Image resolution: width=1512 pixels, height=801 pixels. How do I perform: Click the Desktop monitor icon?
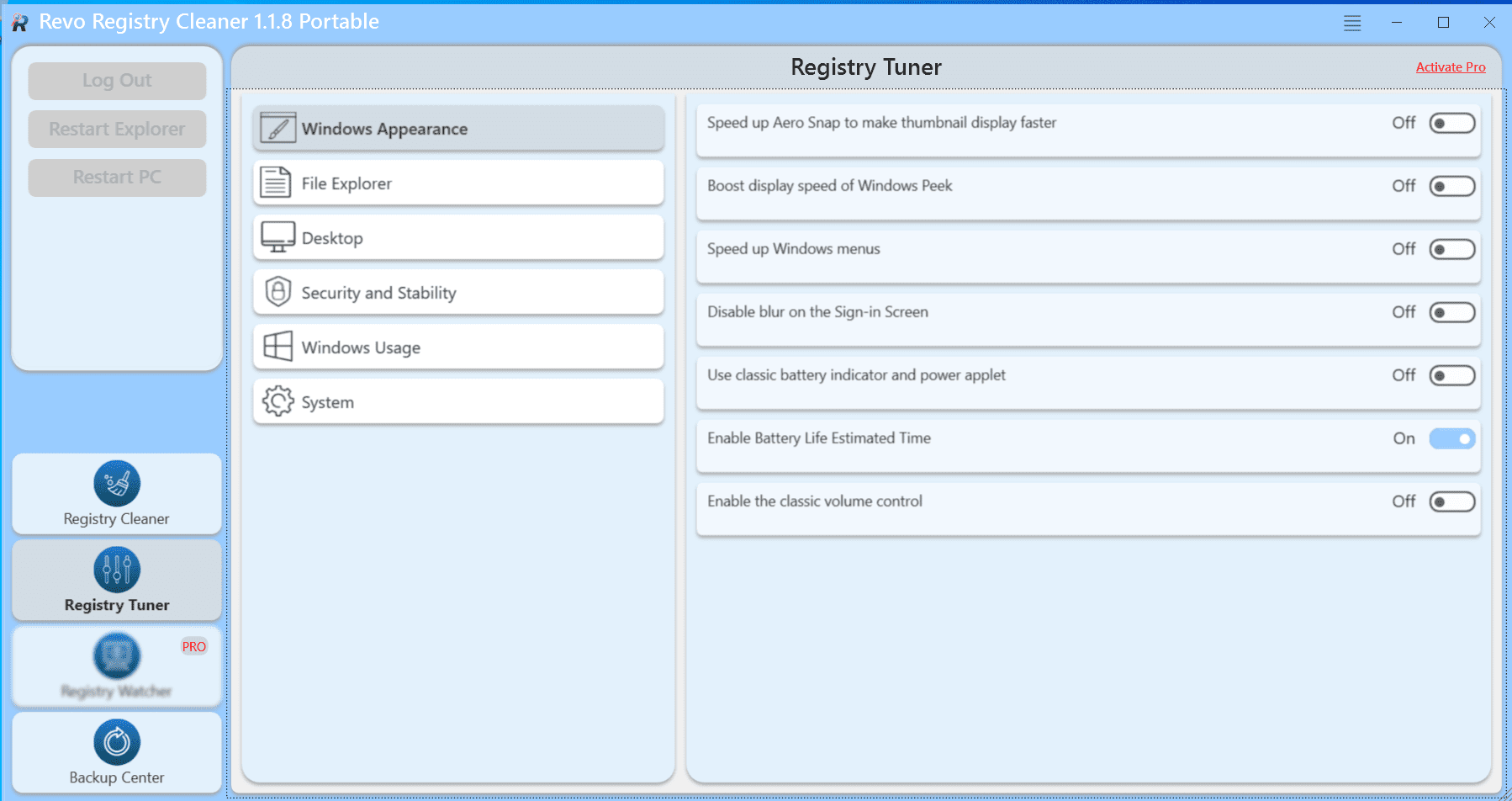pos(278,237)
